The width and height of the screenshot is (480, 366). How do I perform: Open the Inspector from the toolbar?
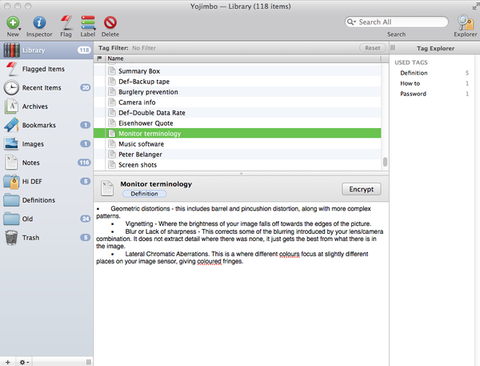[x=39, y=23]
